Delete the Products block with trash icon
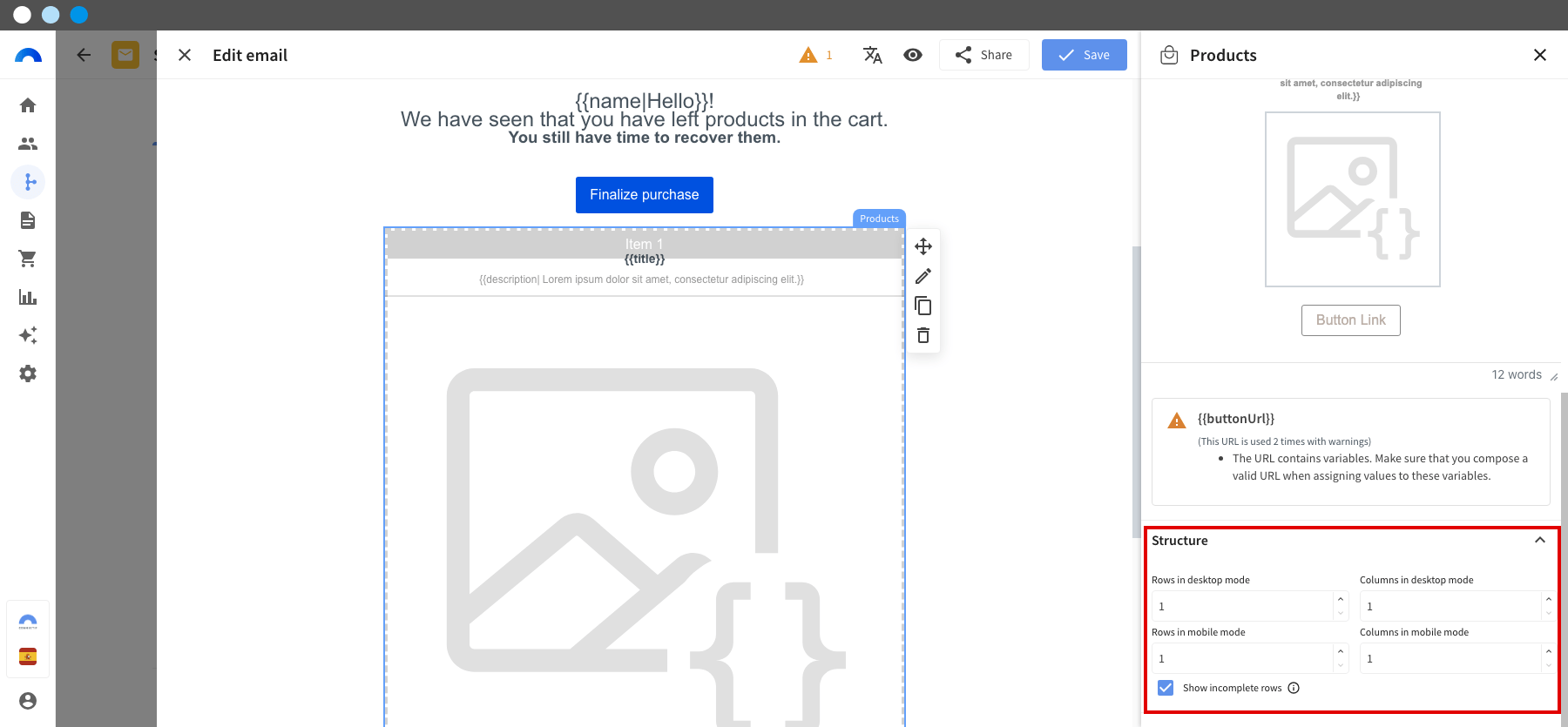 (923, 335)
